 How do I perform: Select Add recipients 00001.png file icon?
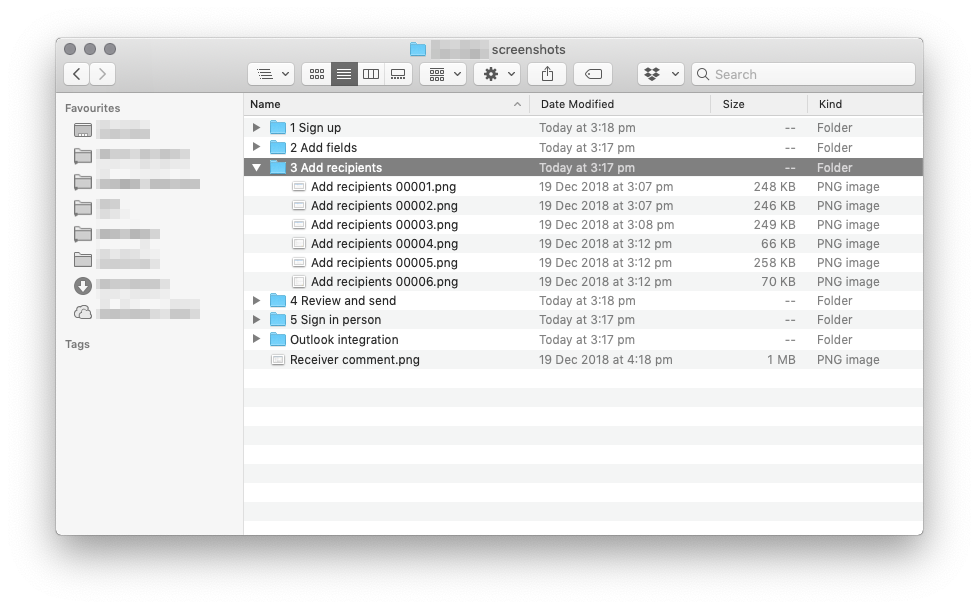point(299,186)
